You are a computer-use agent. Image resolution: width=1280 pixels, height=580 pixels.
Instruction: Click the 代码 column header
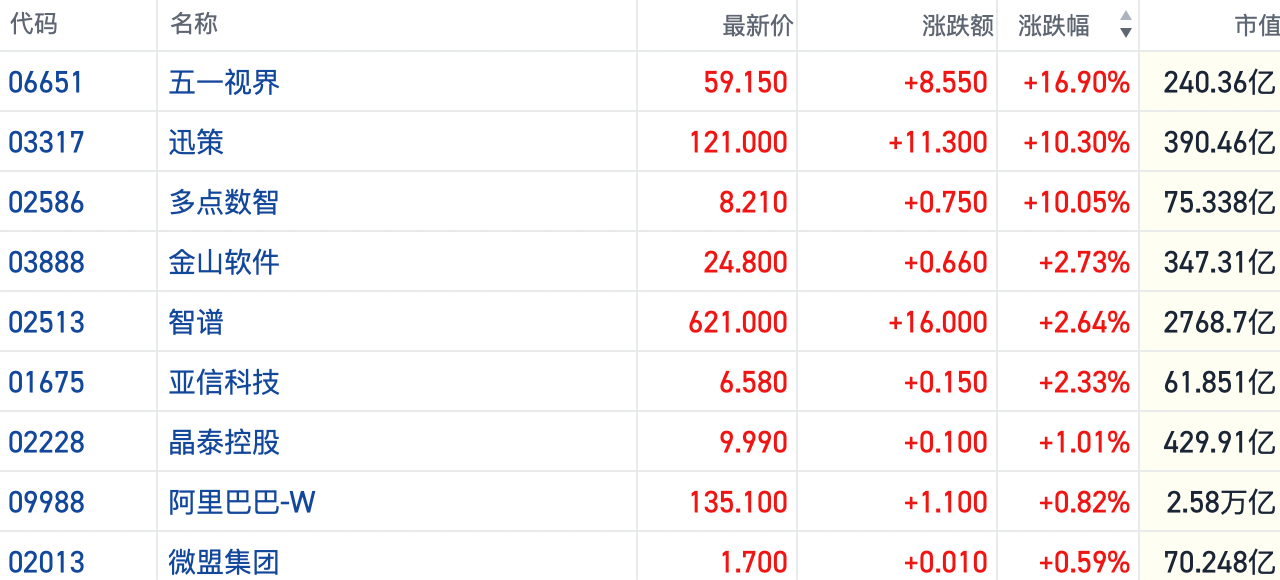[x=34, y=24]
